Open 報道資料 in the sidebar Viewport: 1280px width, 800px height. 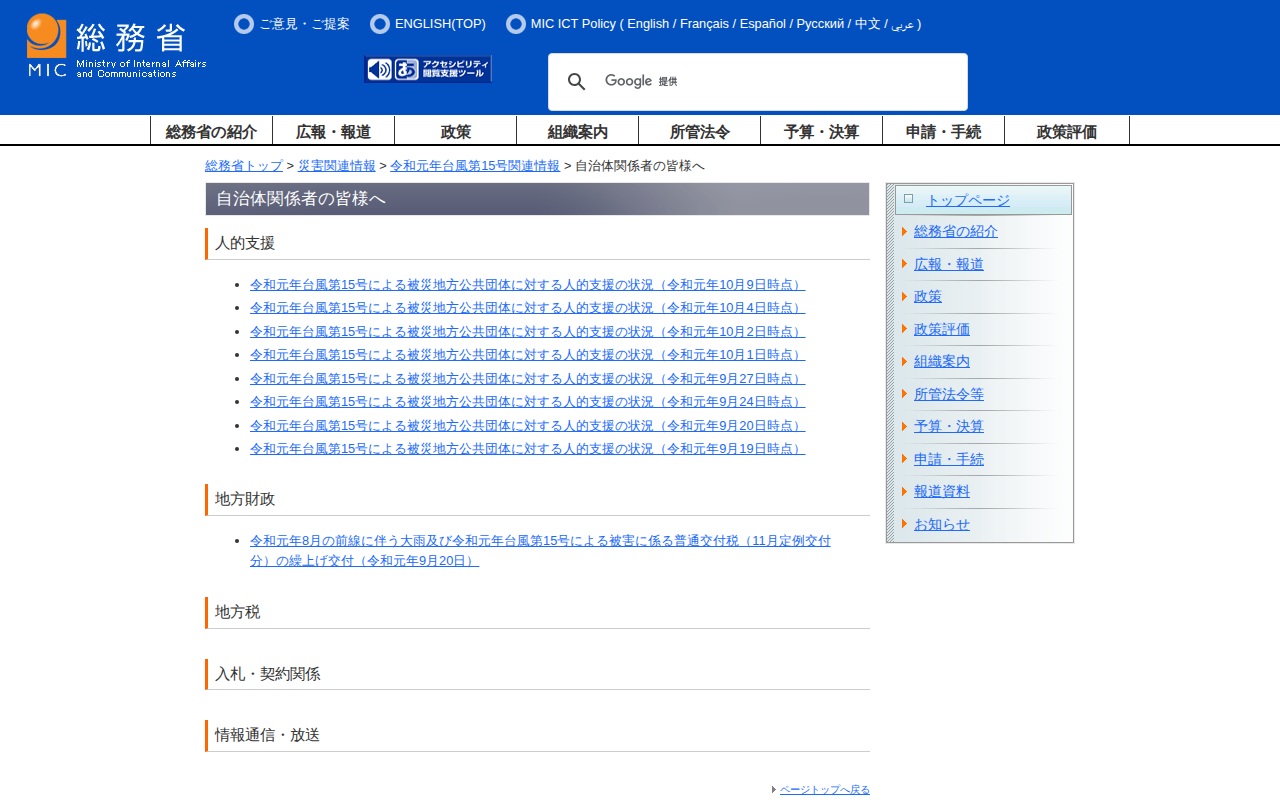(941, 491)
